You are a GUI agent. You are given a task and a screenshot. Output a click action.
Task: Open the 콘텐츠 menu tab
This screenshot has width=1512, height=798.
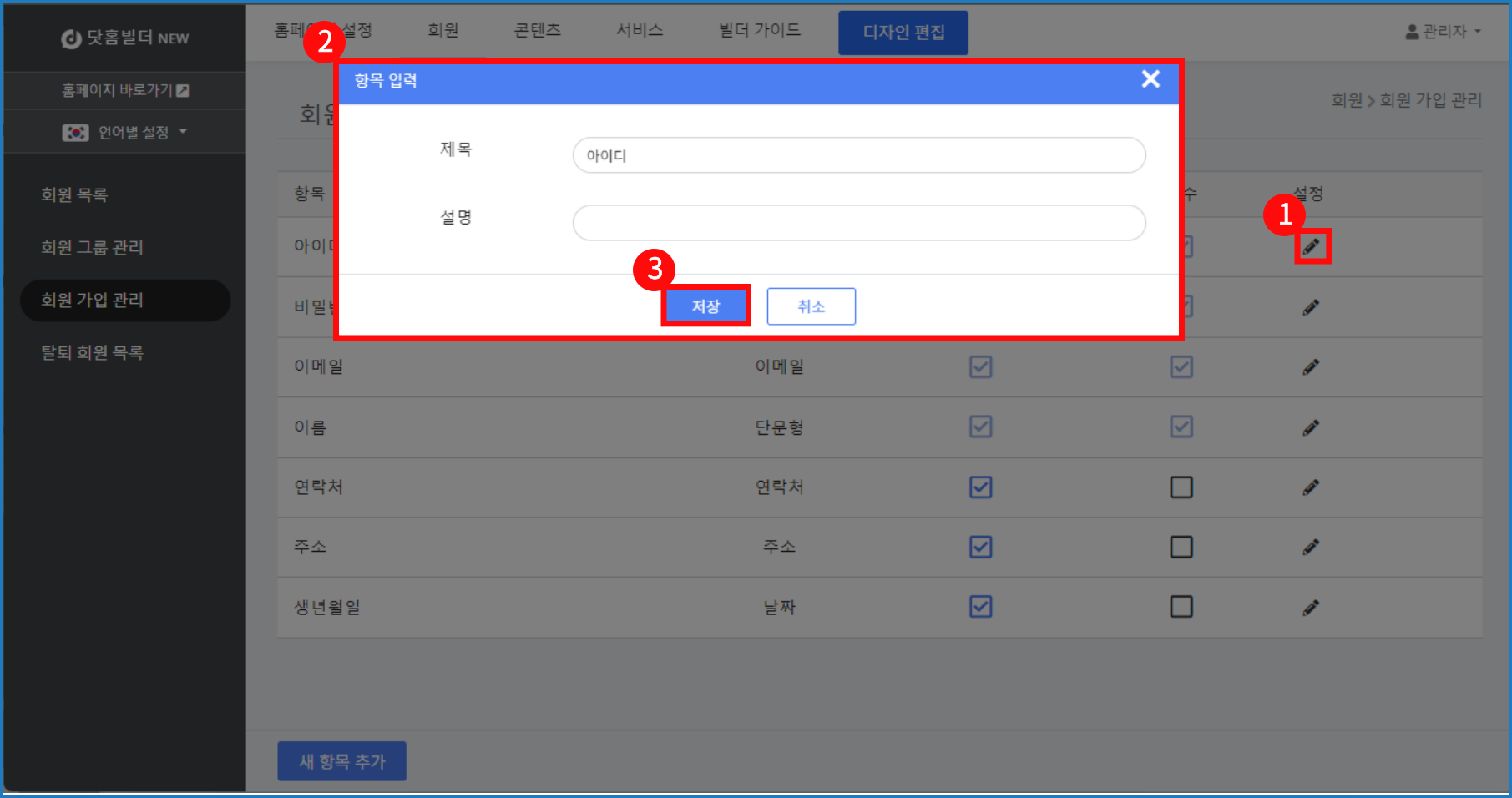click(x=537, y=31)
